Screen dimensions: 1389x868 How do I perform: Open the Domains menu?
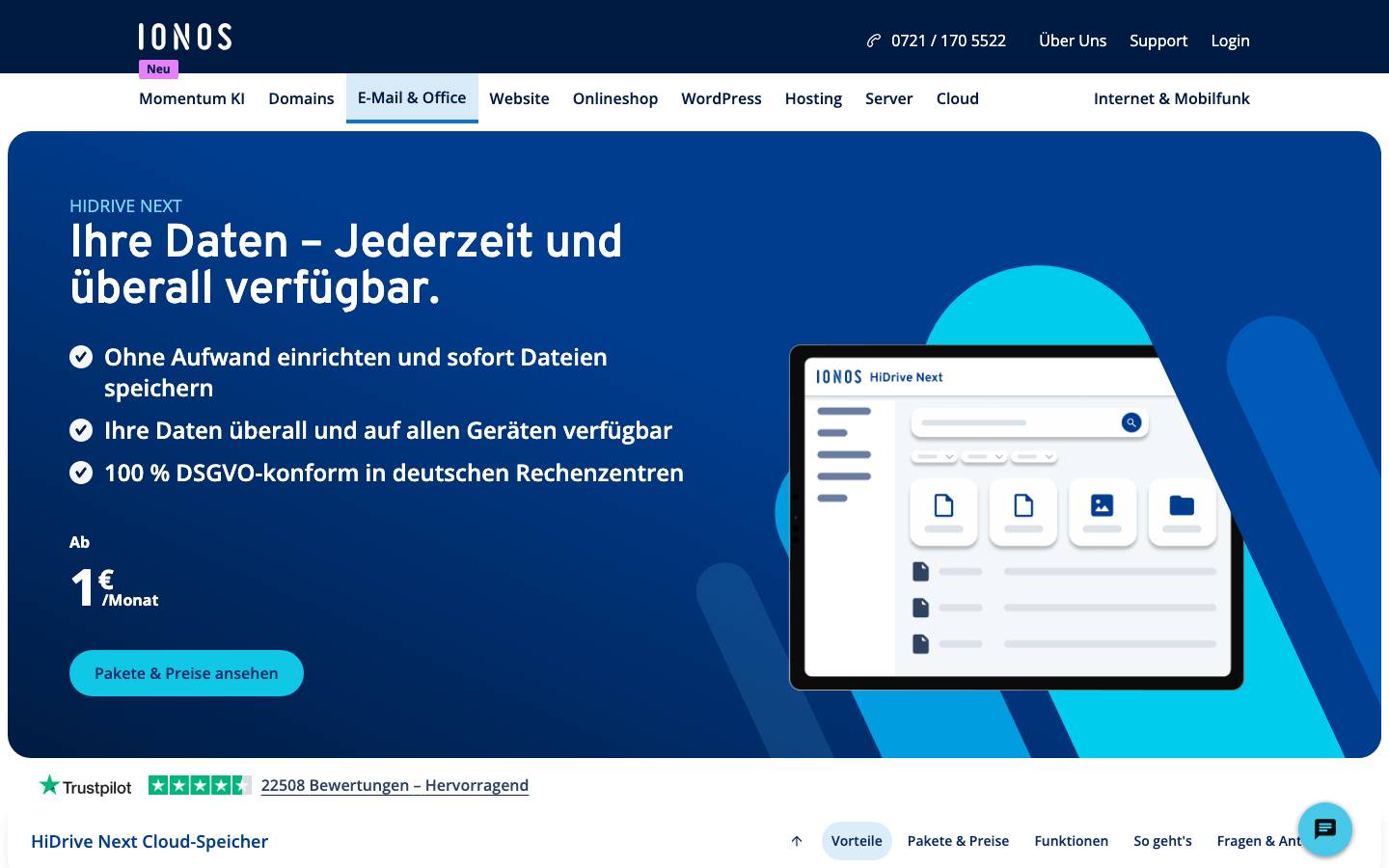301,98
